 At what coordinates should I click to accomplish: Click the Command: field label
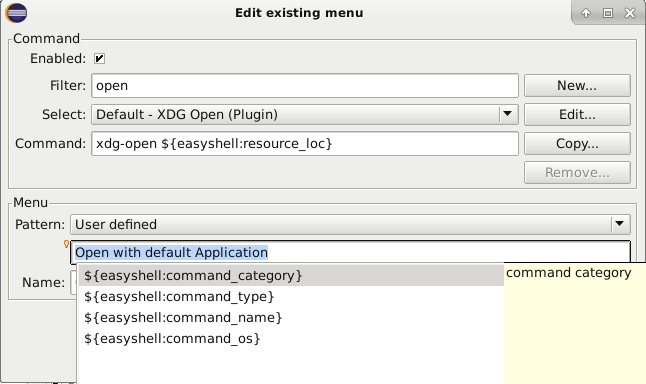[51, 143]
